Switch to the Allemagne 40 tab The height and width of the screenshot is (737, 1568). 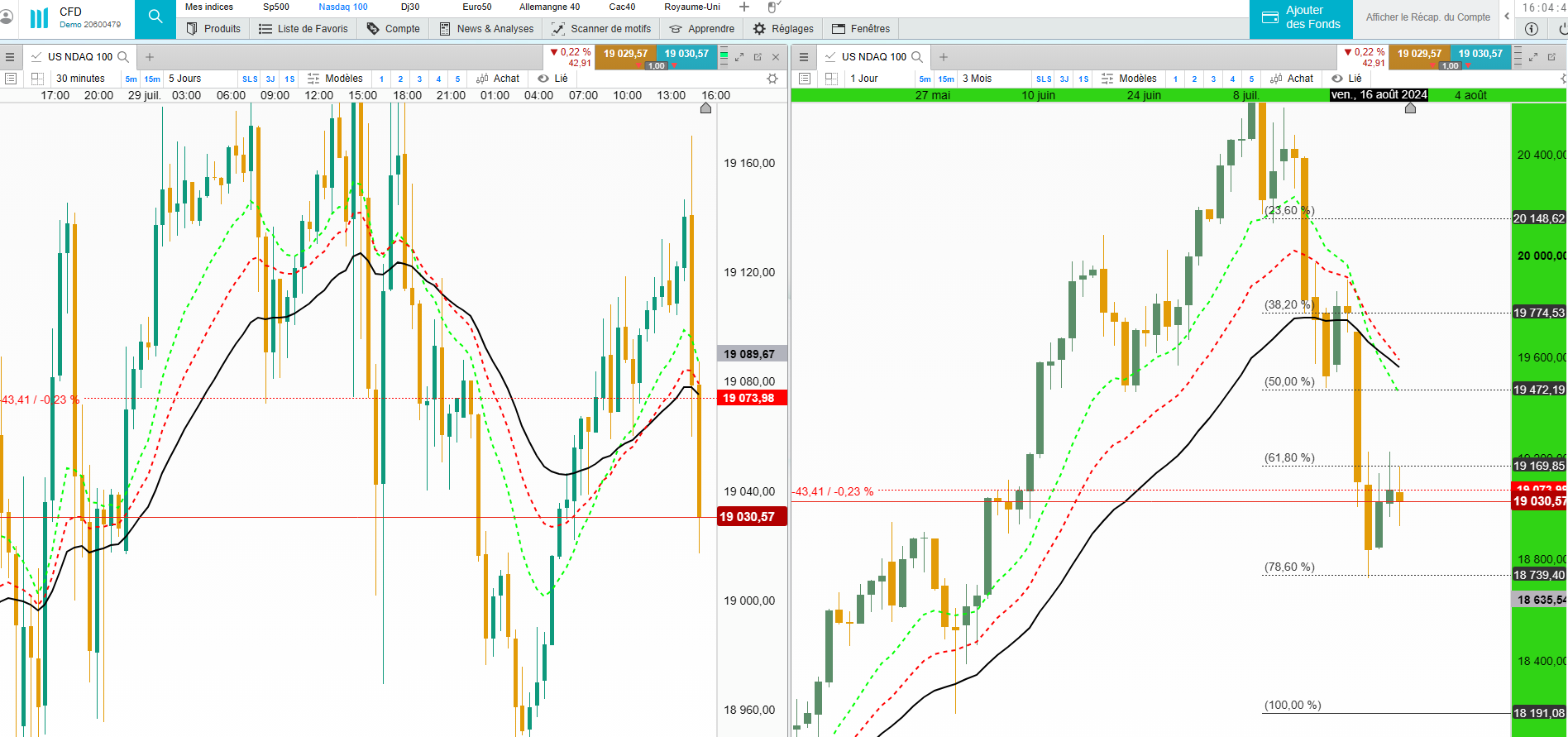click(x=550, y=7)
